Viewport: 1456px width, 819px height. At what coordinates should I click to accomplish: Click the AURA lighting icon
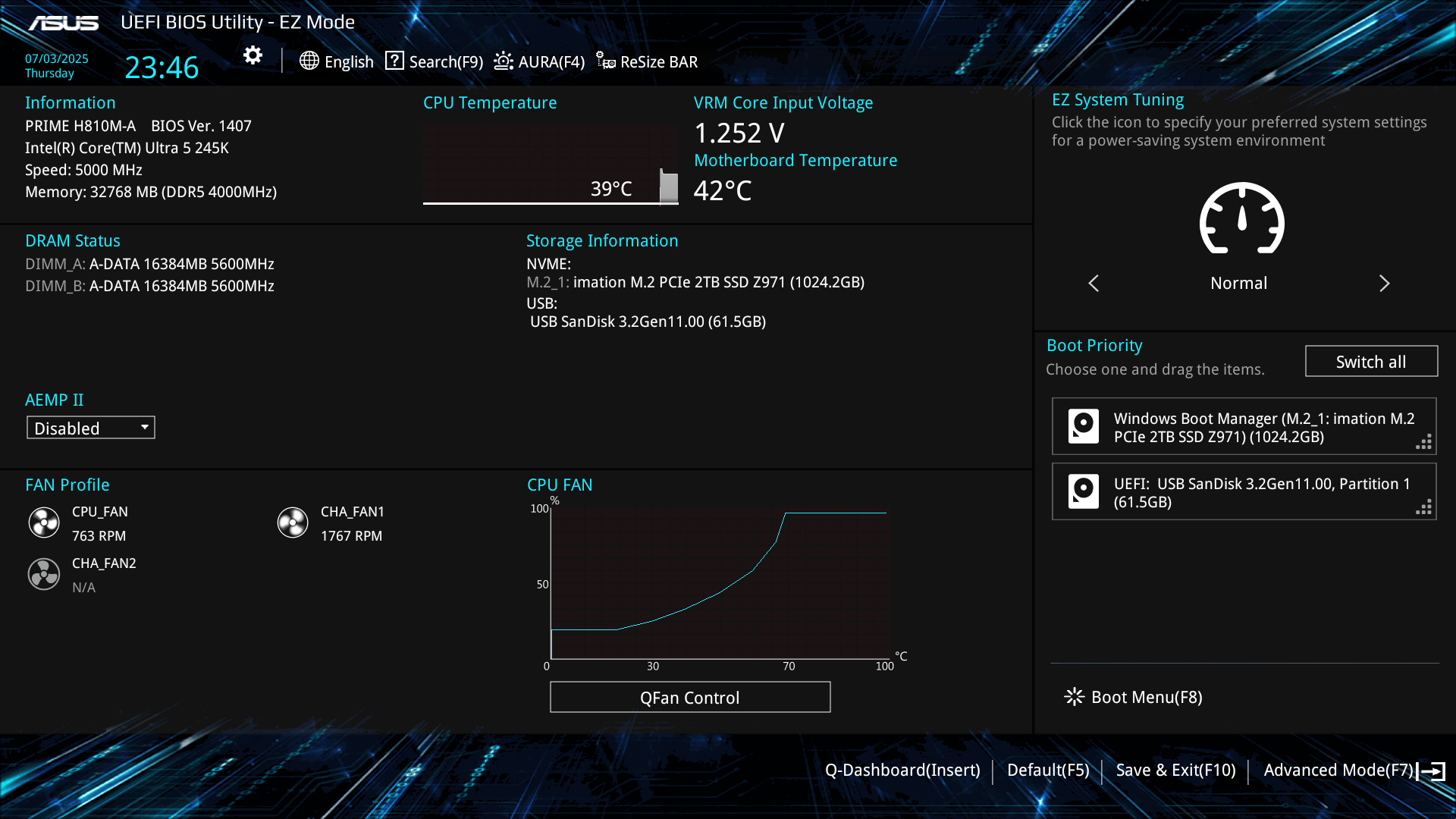(x=504, y=61)
